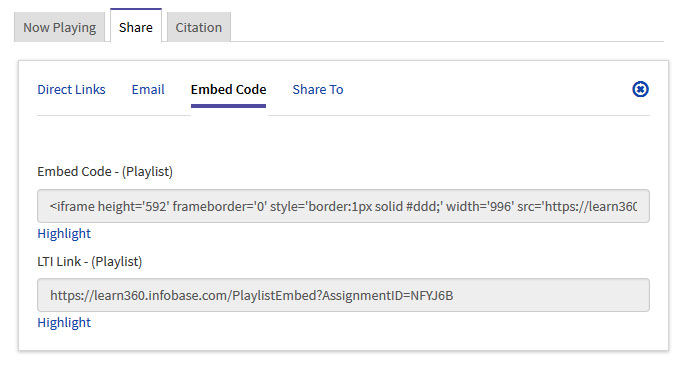Highlight the playlist embed code

(64, 233)
